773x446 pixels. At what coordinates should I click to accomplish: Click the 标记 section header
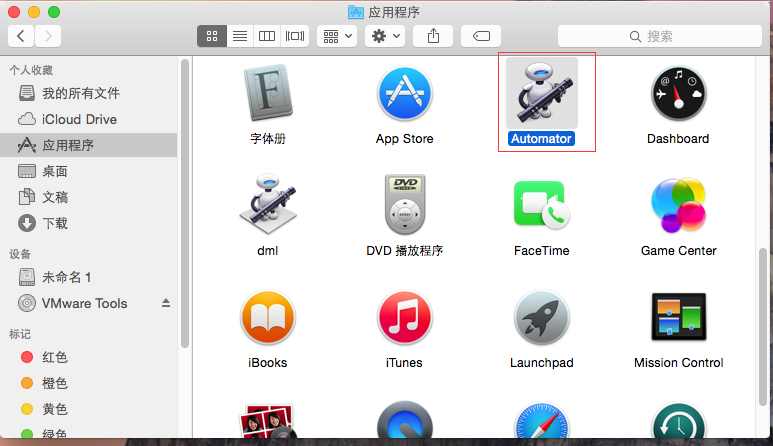(20, 334)
